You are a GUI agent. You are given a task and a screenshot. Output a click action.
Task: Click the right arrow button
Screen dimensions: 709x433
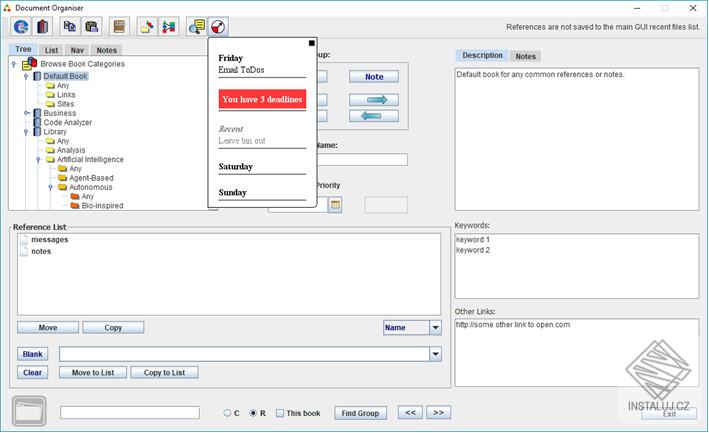pyautogui.click(x=374, y=100)
